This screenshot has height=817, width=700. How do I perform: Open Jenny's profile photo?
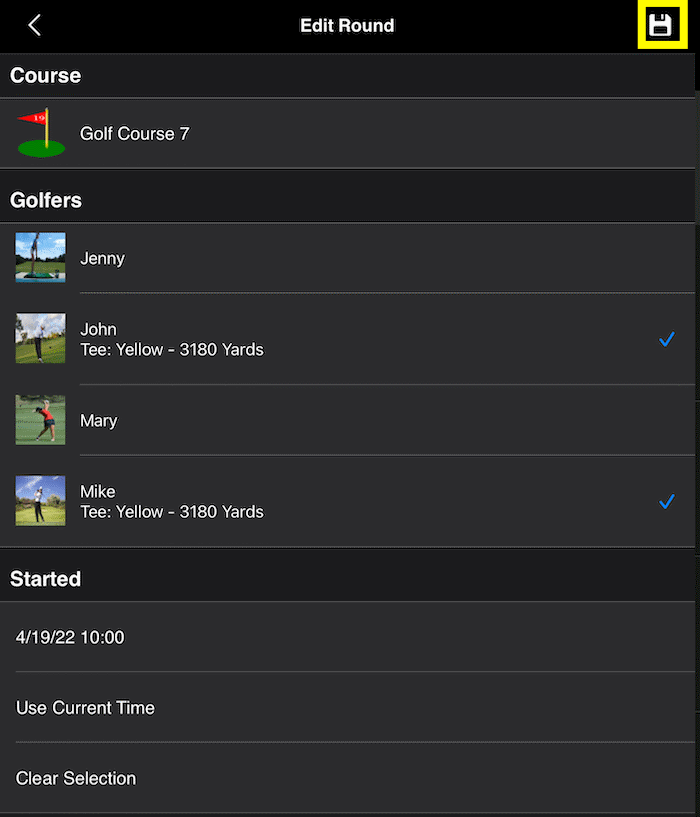tap(41, 257)
